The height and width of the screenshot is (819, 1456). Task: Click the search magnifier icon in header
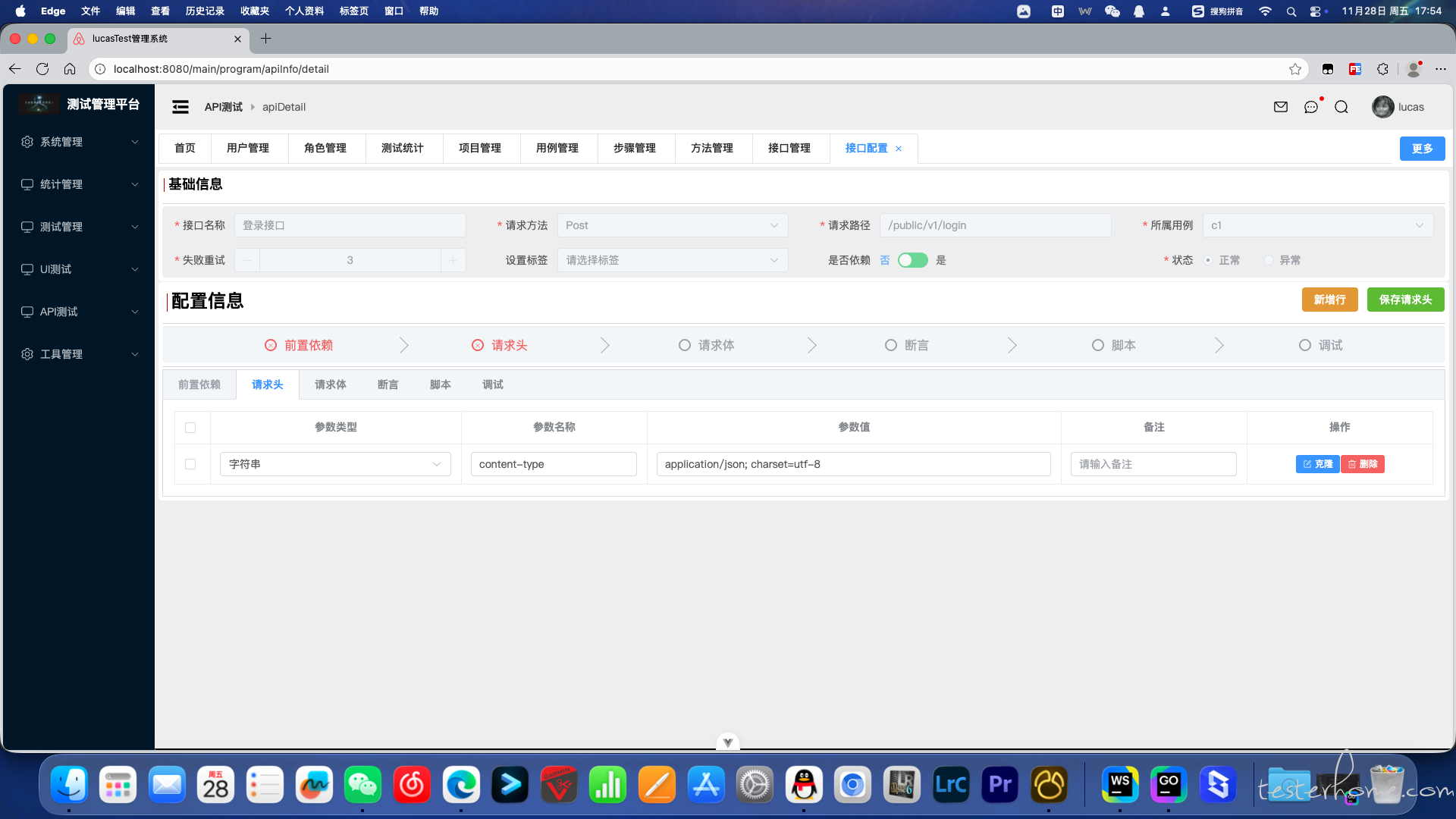click(1341, 107)
